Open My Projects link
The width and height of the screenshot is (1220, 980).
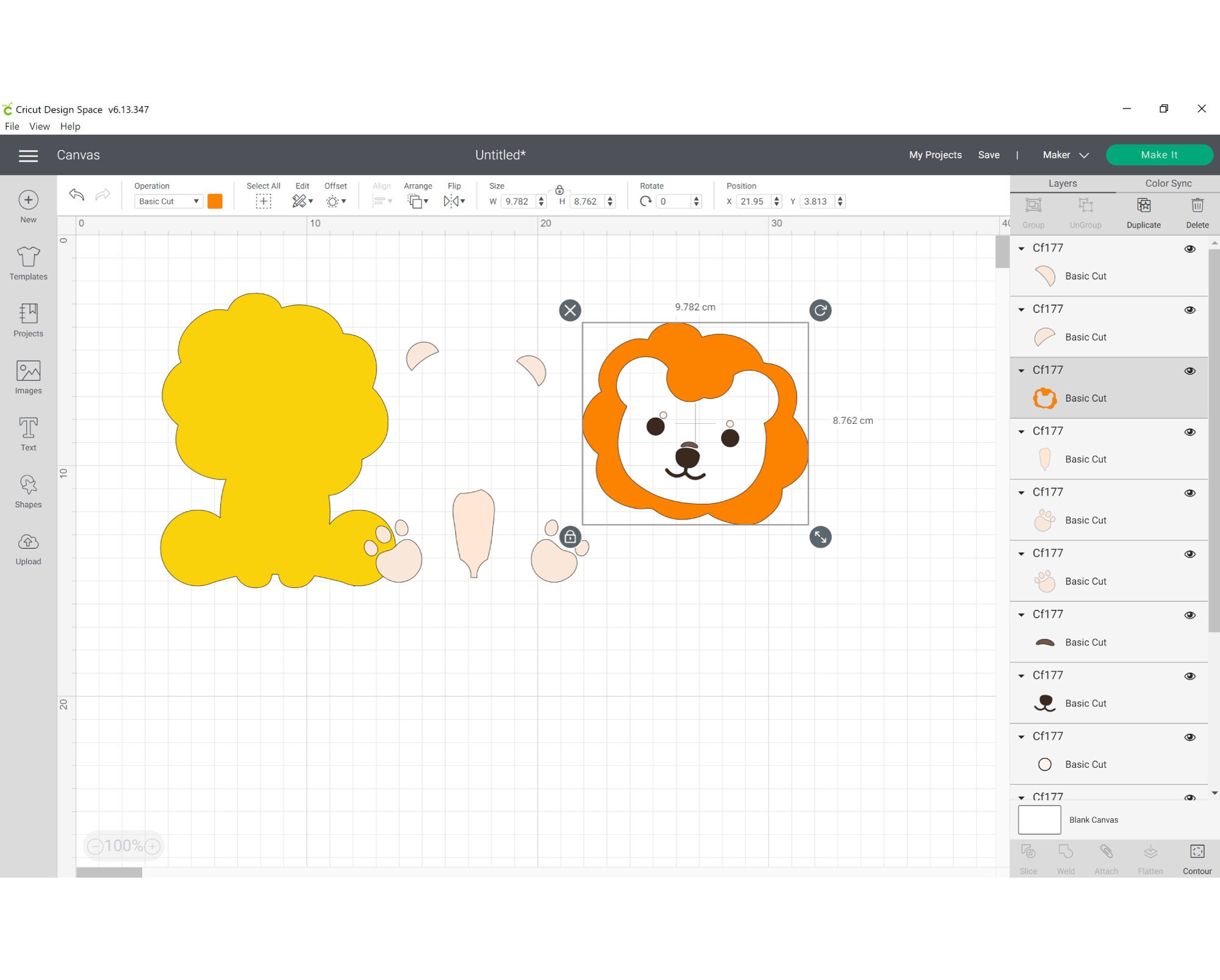click(x=935, y=155)
